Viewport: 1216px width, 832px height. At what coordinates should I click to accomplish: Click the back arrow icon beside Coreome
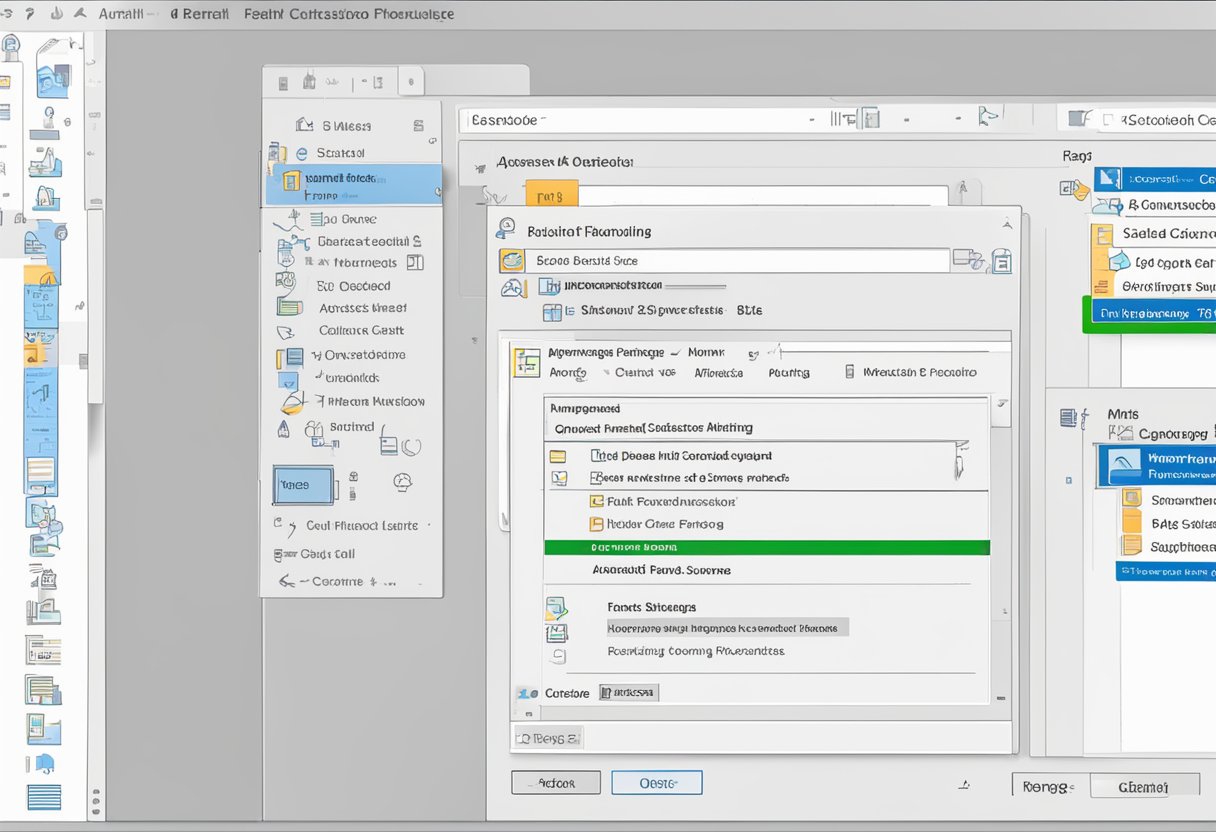(287, 581)
